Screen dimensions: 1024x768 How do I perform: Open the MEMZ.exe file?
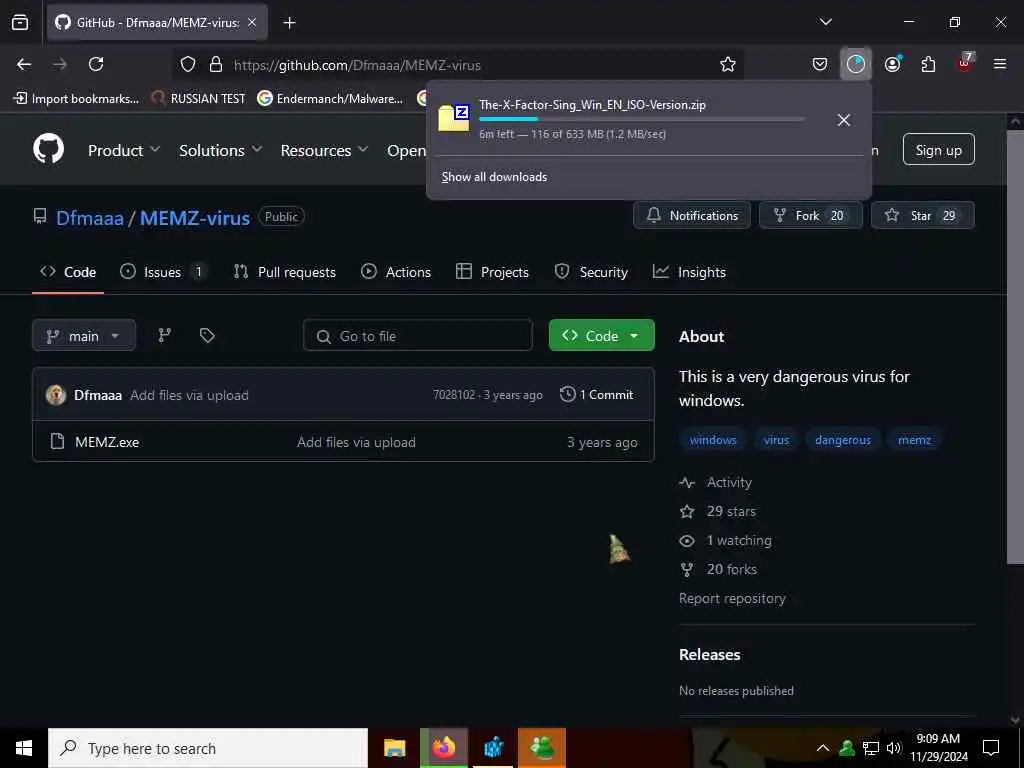click(107, 442)
